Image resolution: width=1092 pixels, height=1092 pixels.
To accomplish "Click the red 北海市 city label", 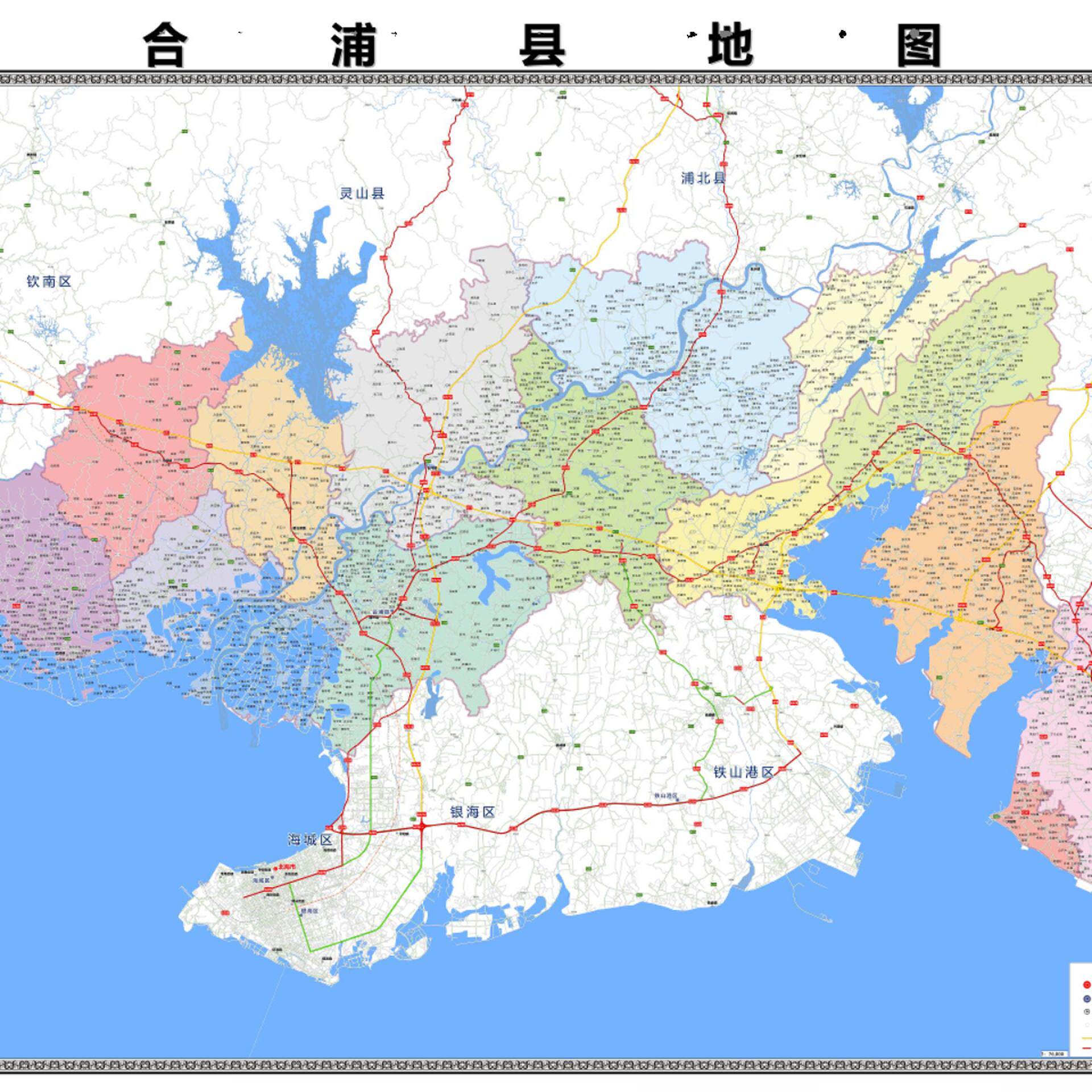I will pyautogui.click(x=287, y=867).
